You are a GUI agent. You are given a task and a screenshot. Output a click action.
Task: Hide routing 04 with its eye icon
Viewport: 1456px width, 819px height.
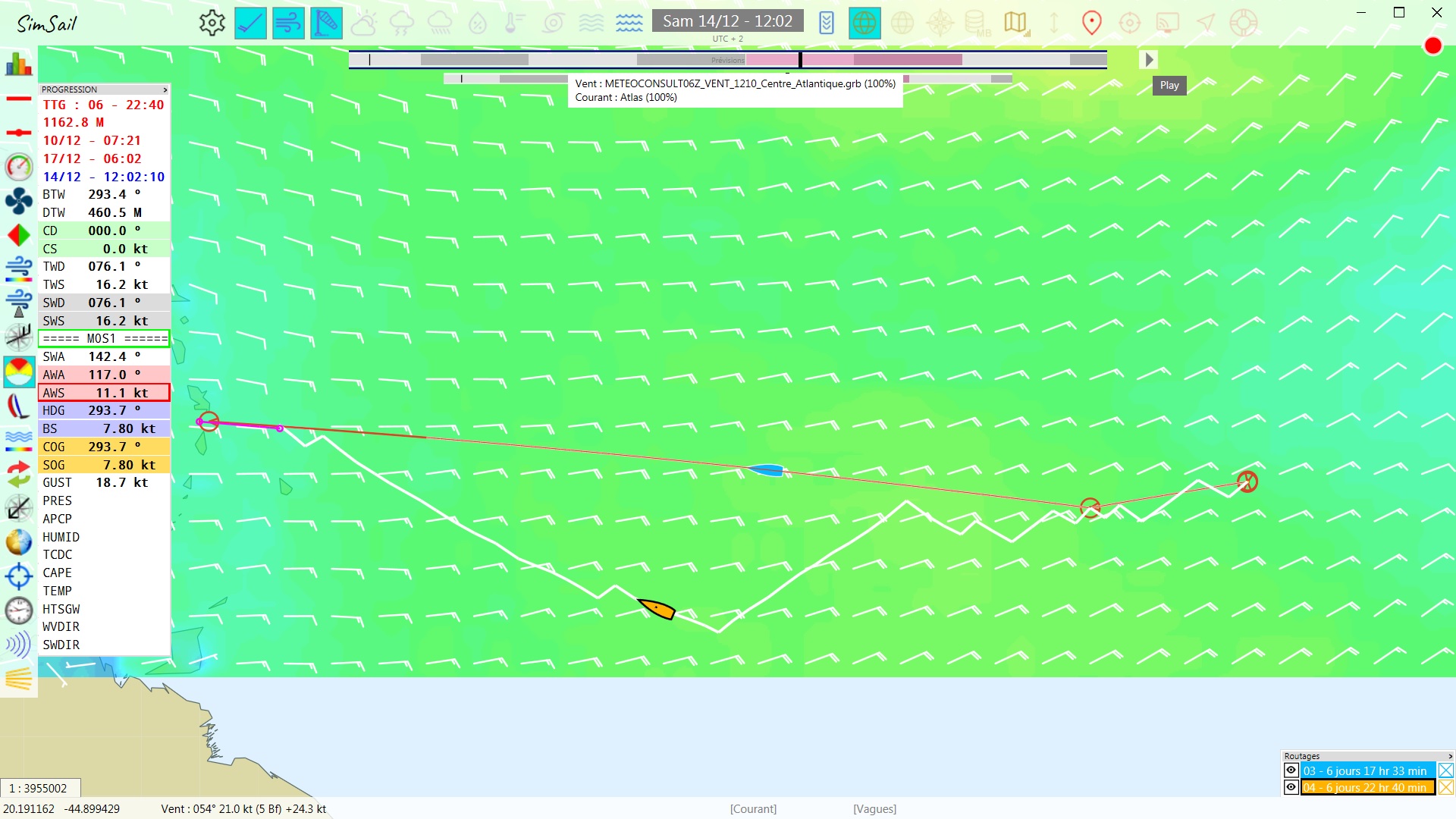[1291, 787]
